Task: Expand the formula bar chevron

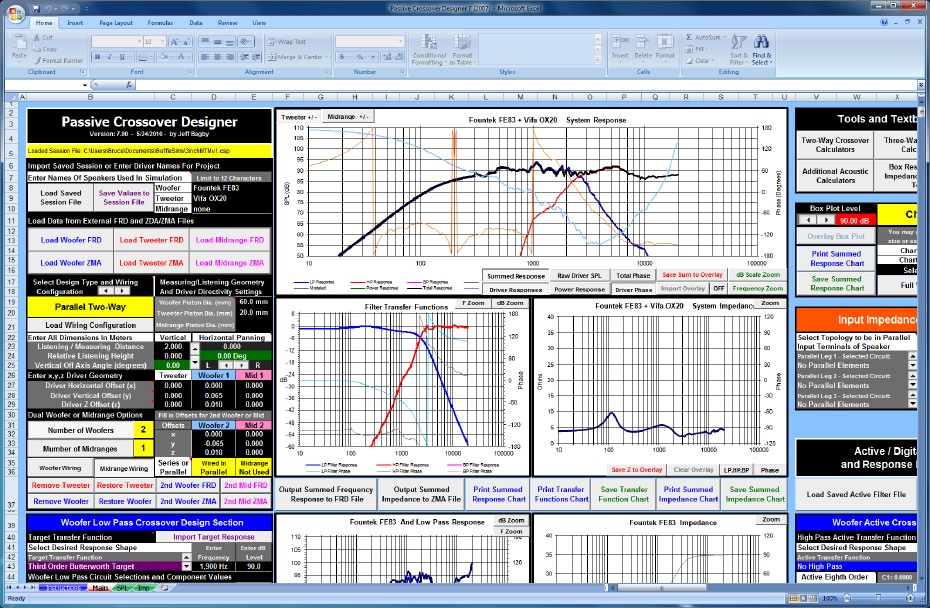Action: (921, 85)
